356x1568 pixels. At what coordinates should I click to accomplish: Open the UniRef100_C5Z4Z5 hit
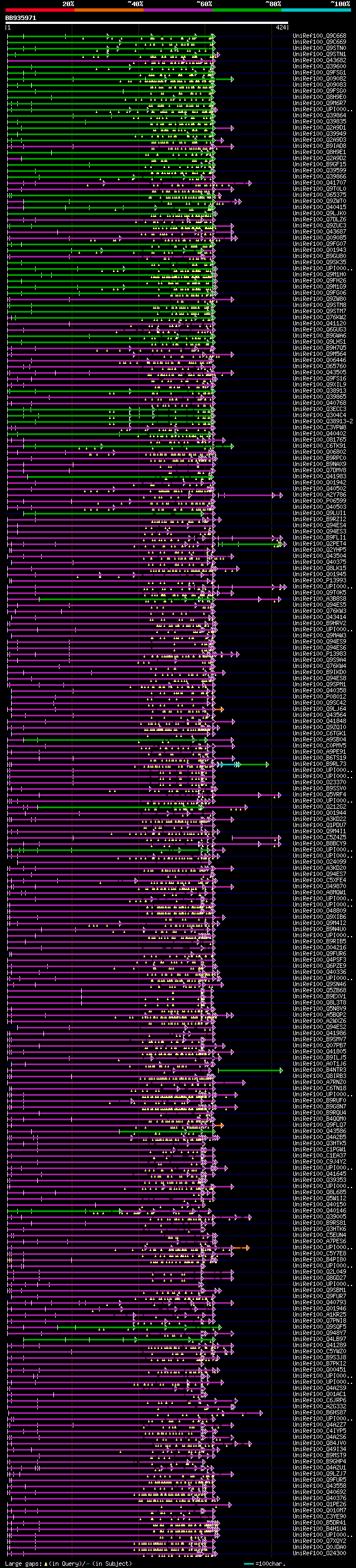[319, 838]
